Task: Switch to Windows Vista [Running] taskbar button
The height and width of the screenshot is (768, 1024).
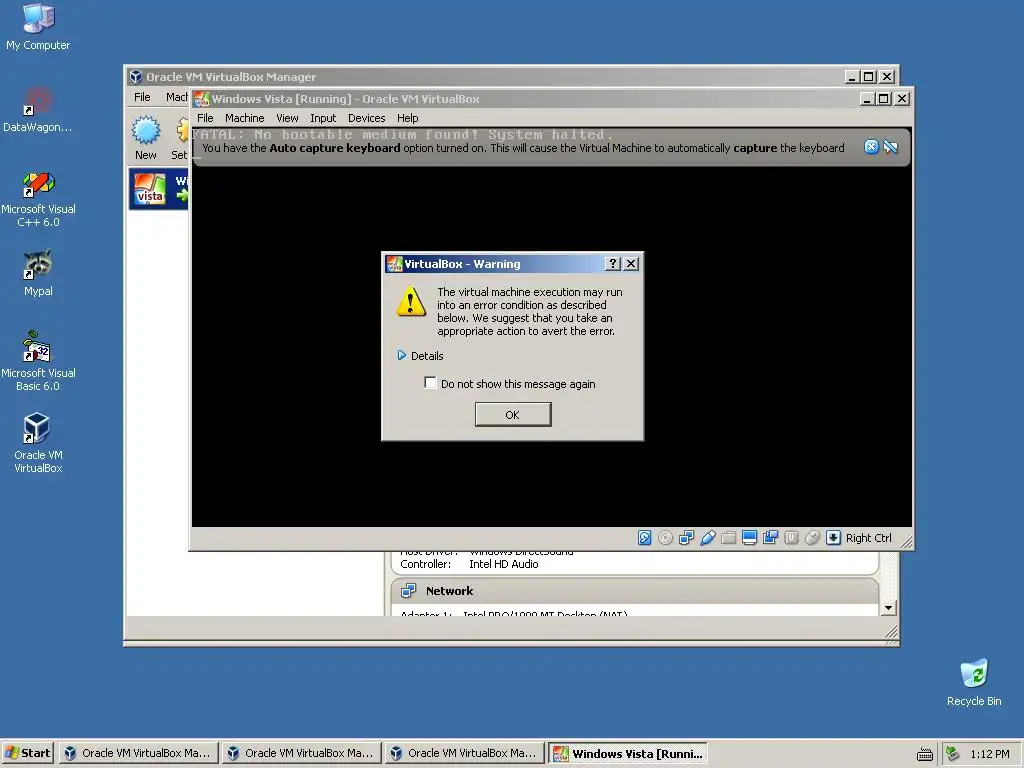Action: [628, 753]
